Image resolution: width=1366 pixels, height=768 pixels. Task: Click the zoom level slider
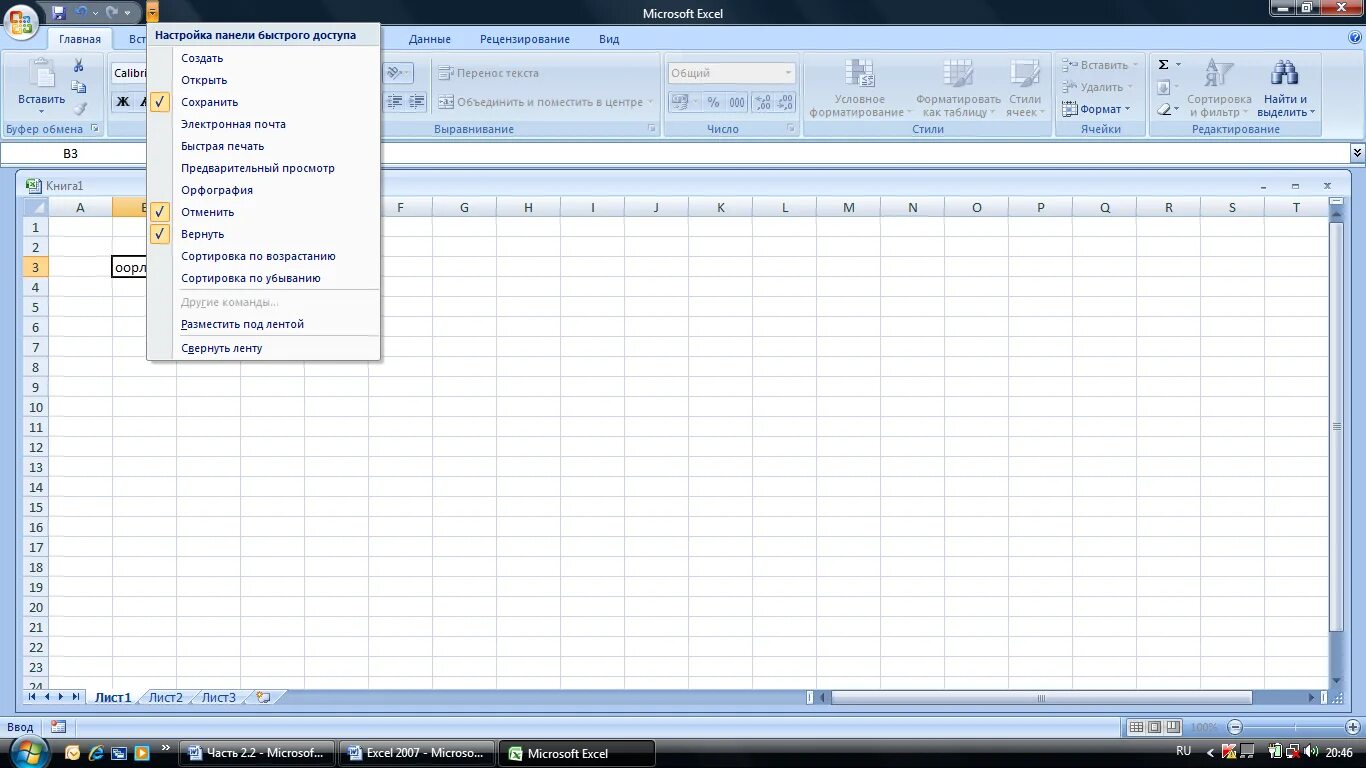(1295, 727)
